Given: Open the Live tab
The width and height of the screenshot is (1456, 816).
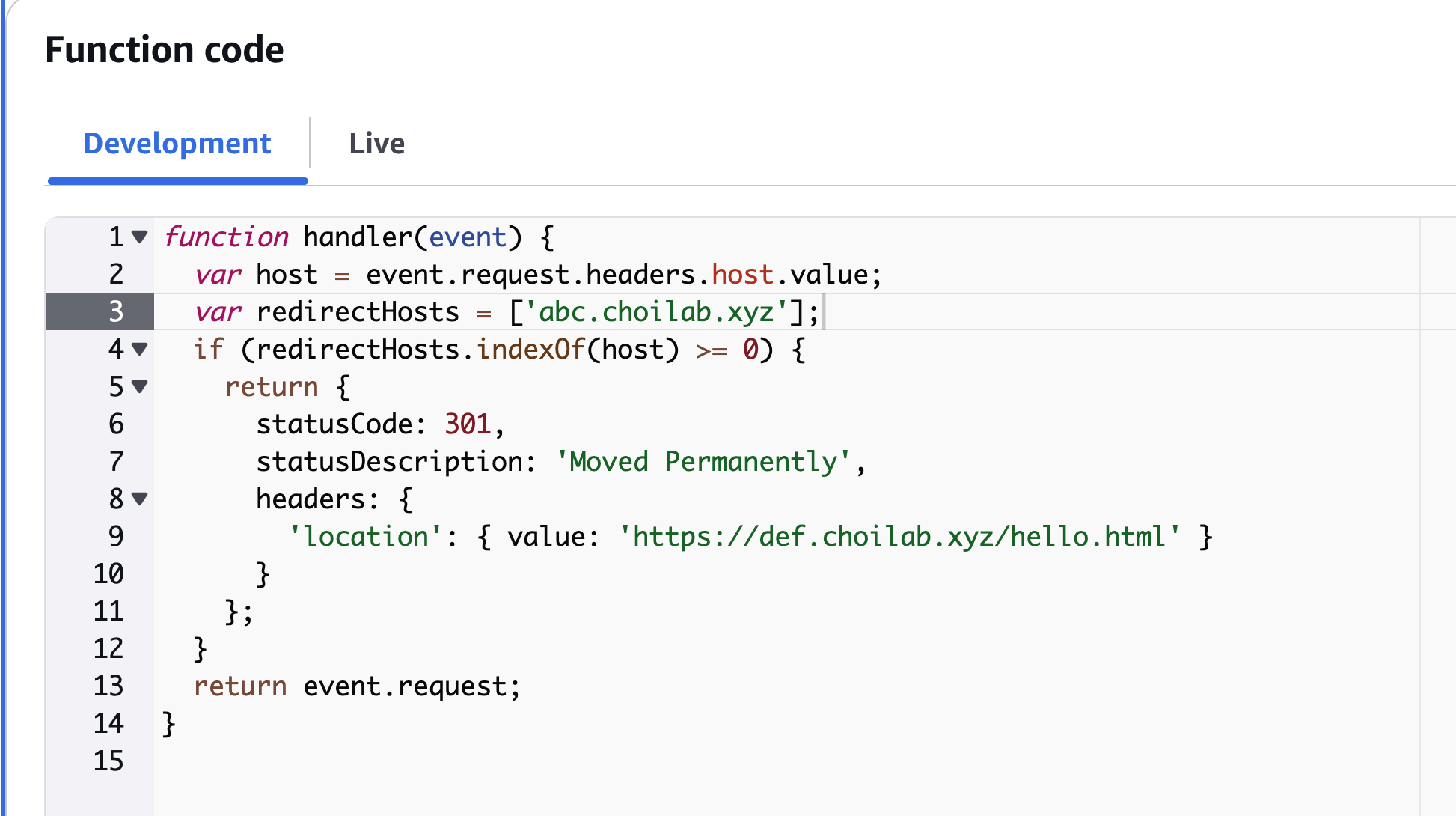Looking at the screenshot, I should click(x=376, y=144).
